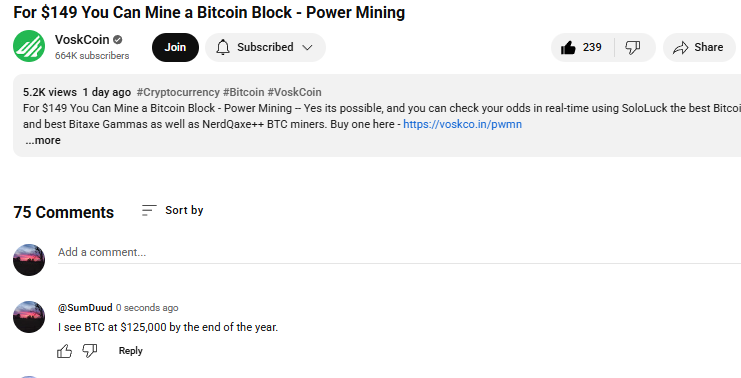Open the VoskCoin channel name
The height and width of the screenshot is (378, 741).
pos(82,40)
